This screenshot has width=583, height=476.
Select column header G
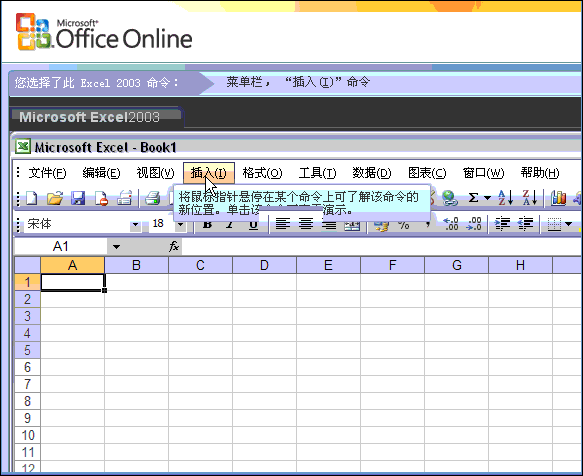pyautogui.click(x=456, y=265)
